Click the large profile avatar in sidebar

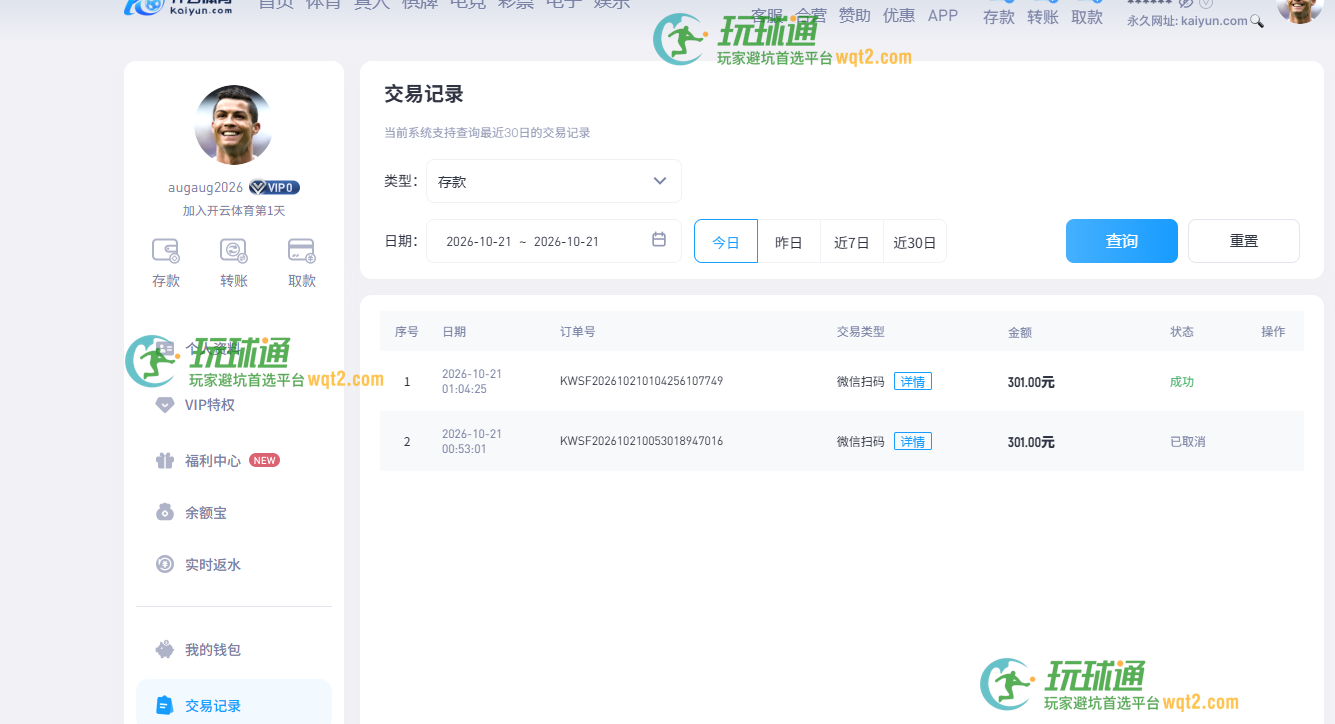pyautogui.click(x=234, y=125)
